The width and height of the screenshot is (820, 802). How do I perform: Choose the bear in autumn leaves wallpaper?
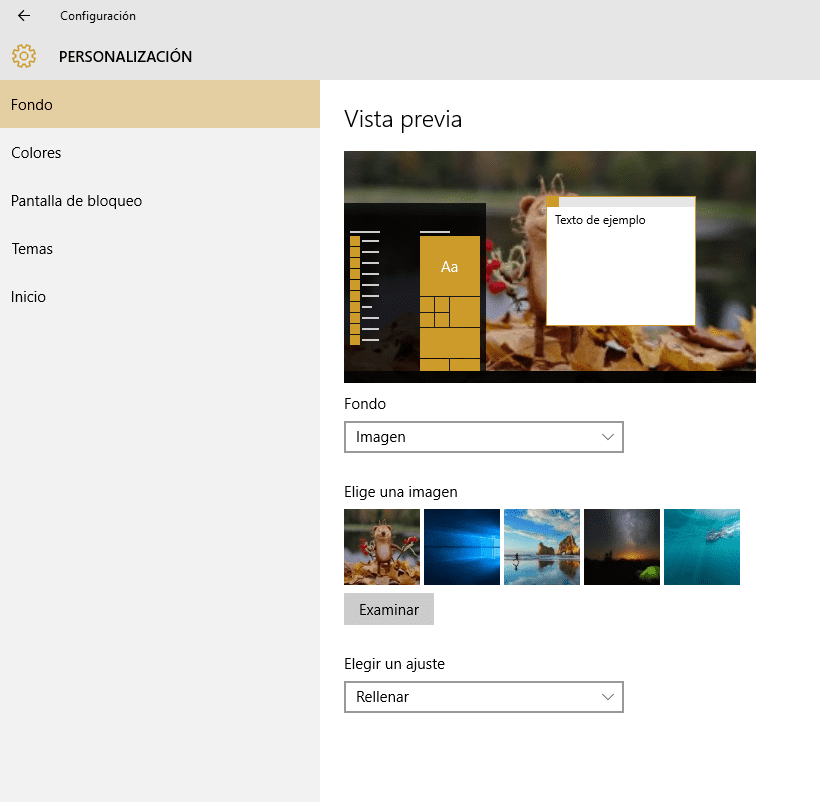coord(382,547)
